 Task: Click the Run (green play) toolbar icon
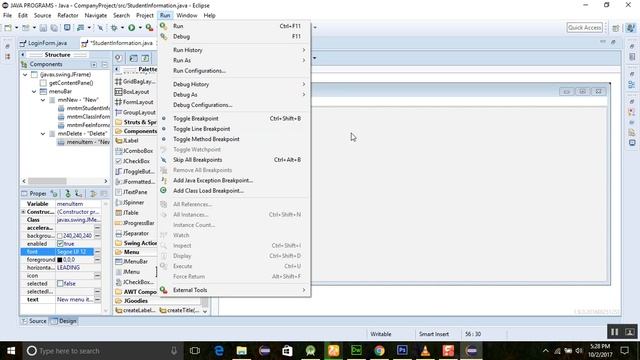click(x=131, y=27)
